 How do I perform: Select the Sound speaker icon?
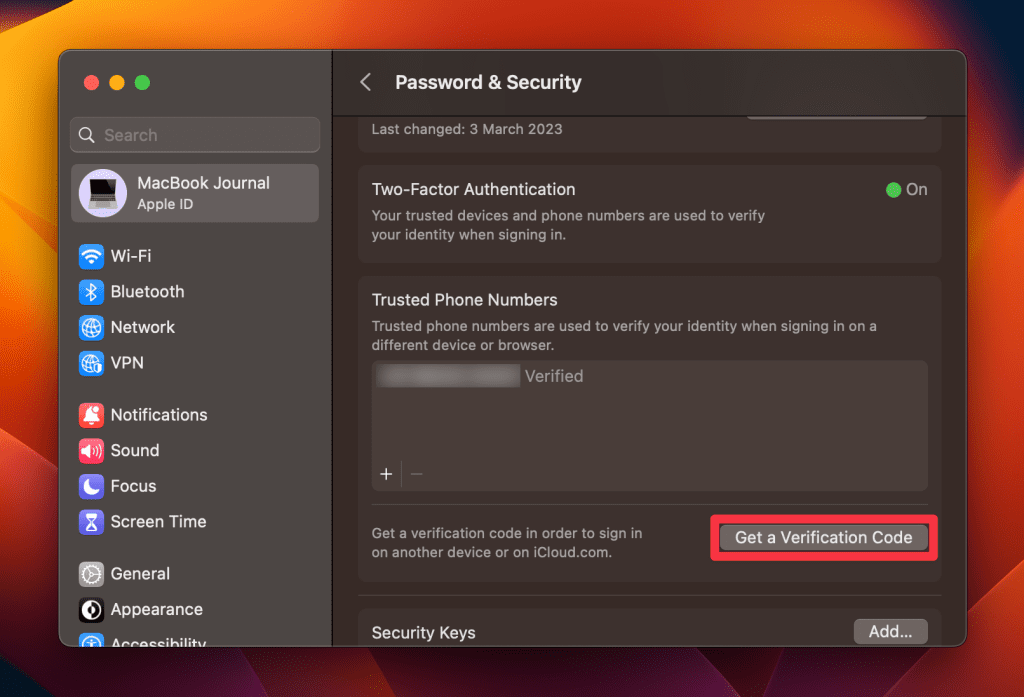[x=92, y=451]
